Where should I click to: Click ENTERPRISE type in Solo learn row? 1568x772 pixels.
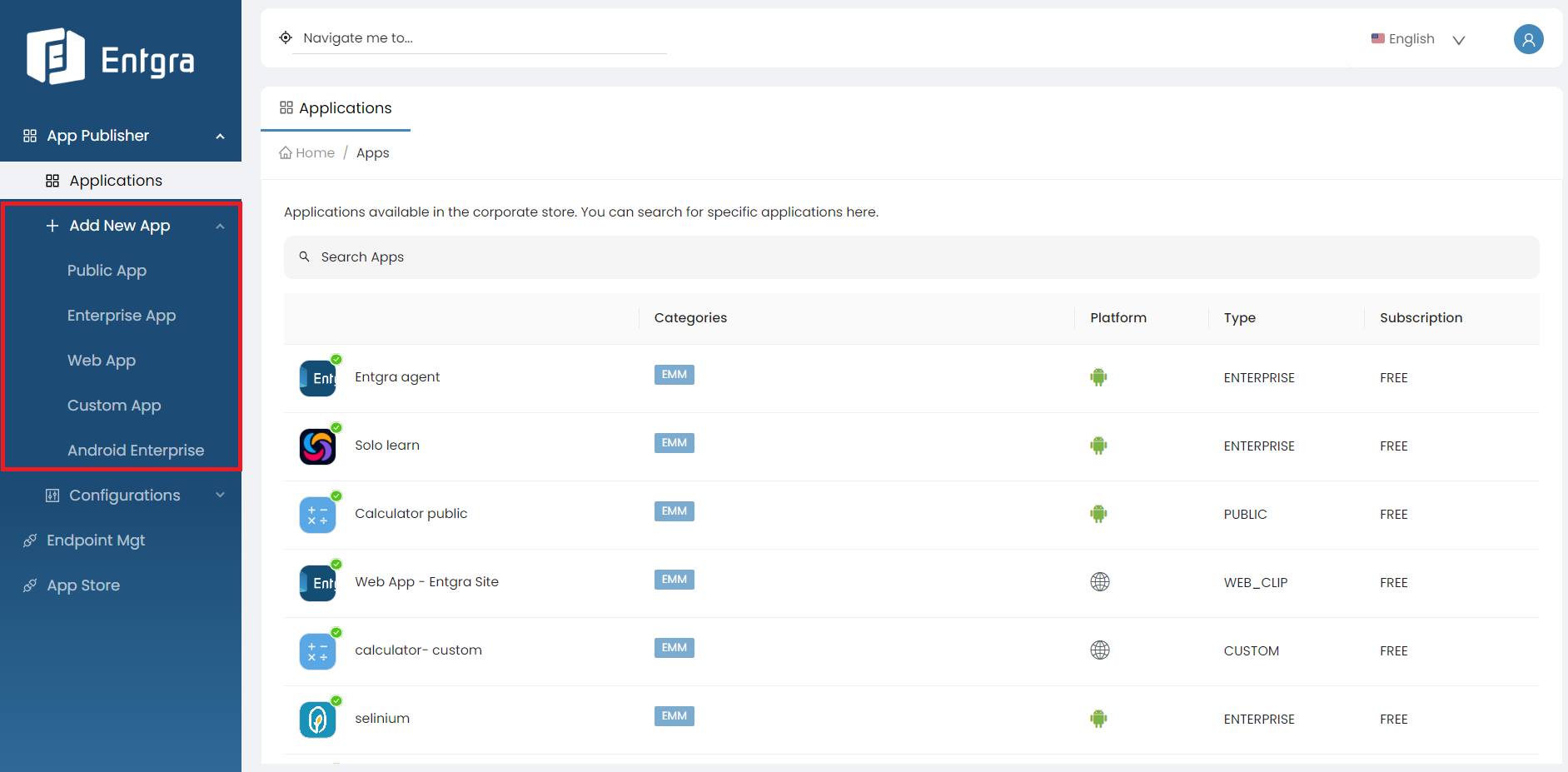[1259, 446]
